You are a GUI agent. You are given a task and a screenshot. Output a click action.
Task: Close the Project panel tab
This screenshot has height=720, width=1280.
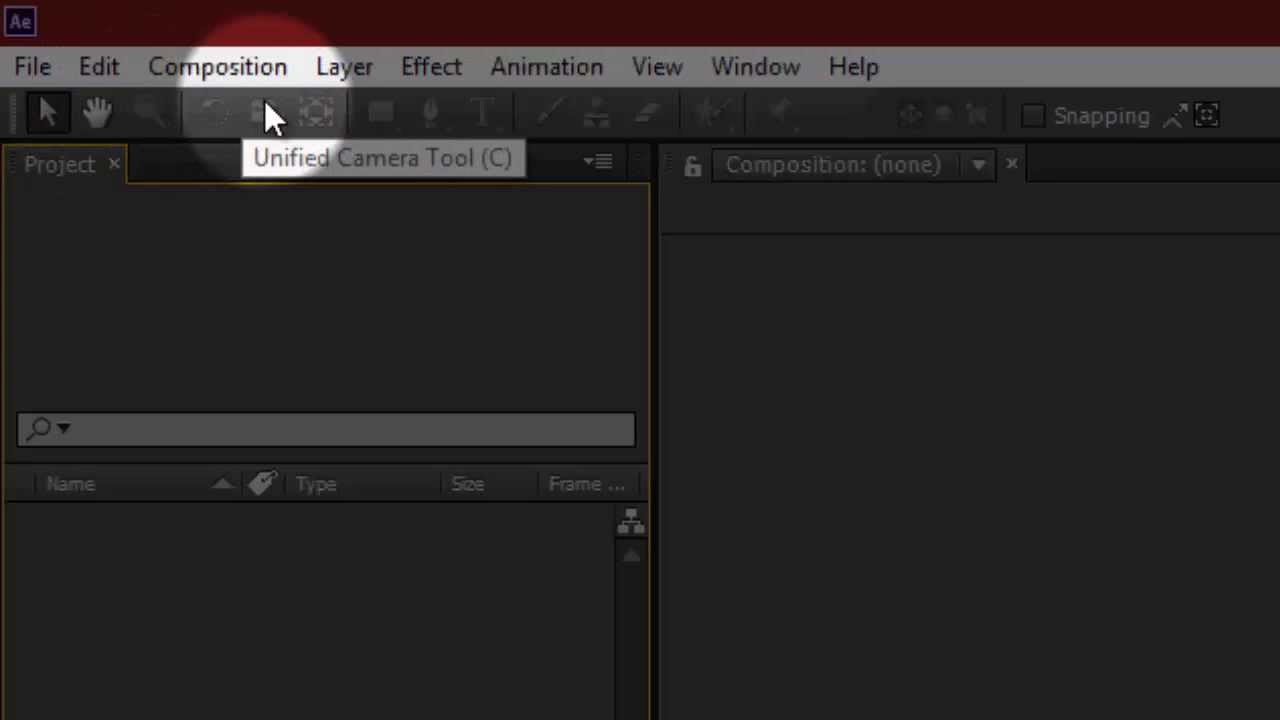coord(114,163)
